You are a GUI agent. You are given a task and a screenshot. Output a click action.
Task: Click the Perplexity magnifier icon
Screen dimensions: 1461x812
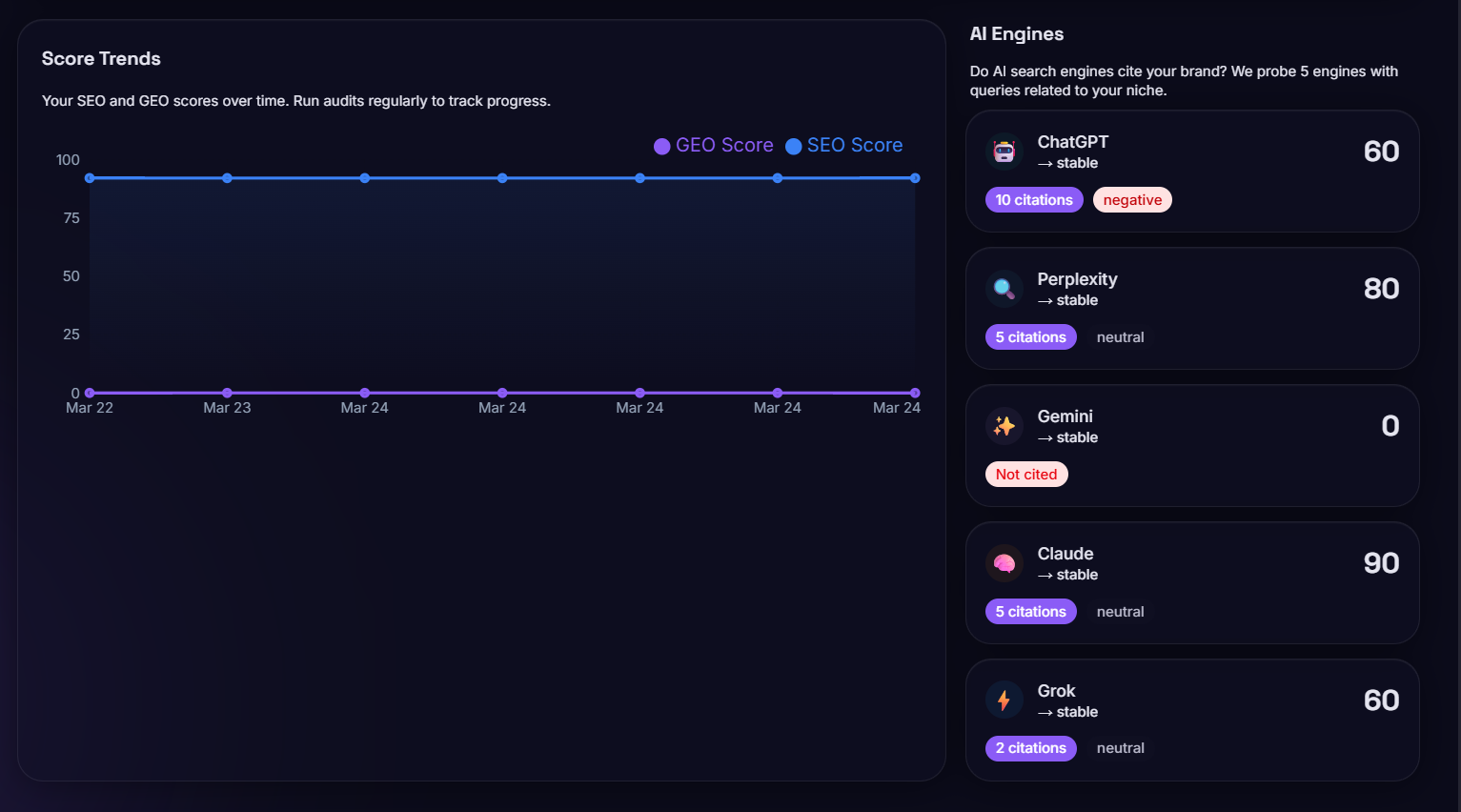click(1004, 288)
